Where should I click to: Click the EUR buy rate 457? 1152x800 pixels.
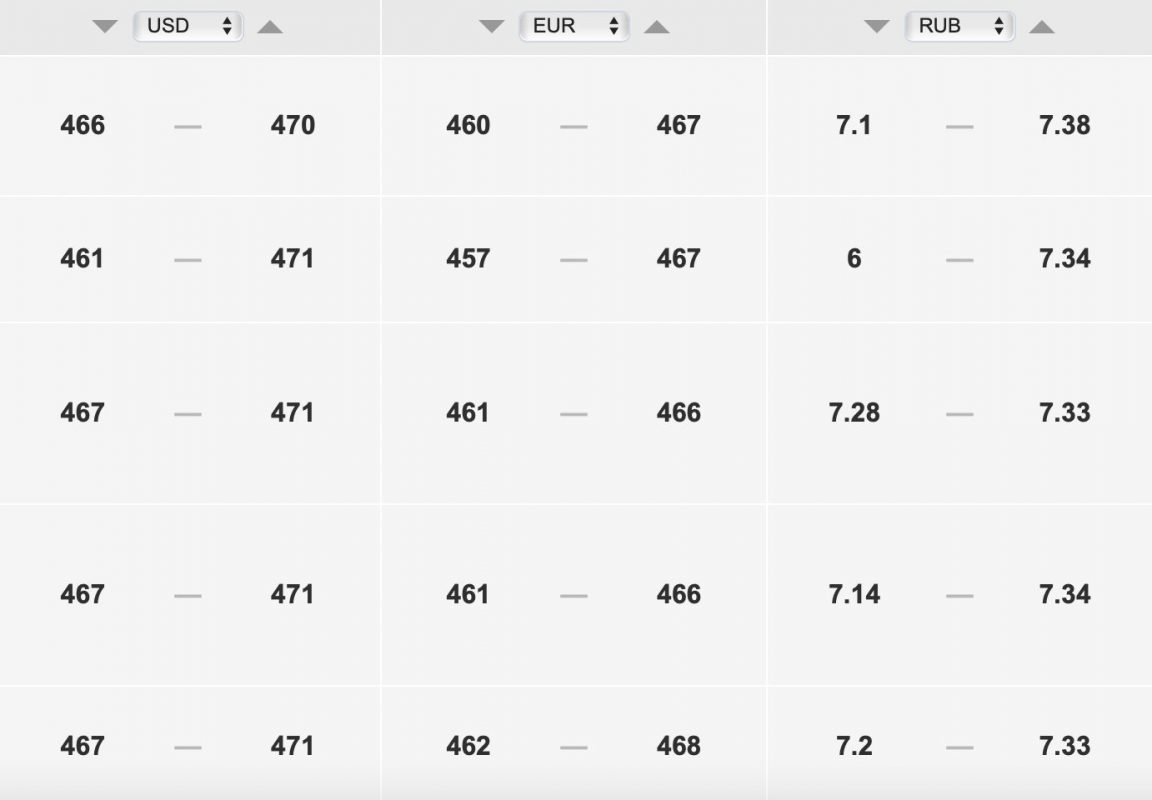coord(468,259)
